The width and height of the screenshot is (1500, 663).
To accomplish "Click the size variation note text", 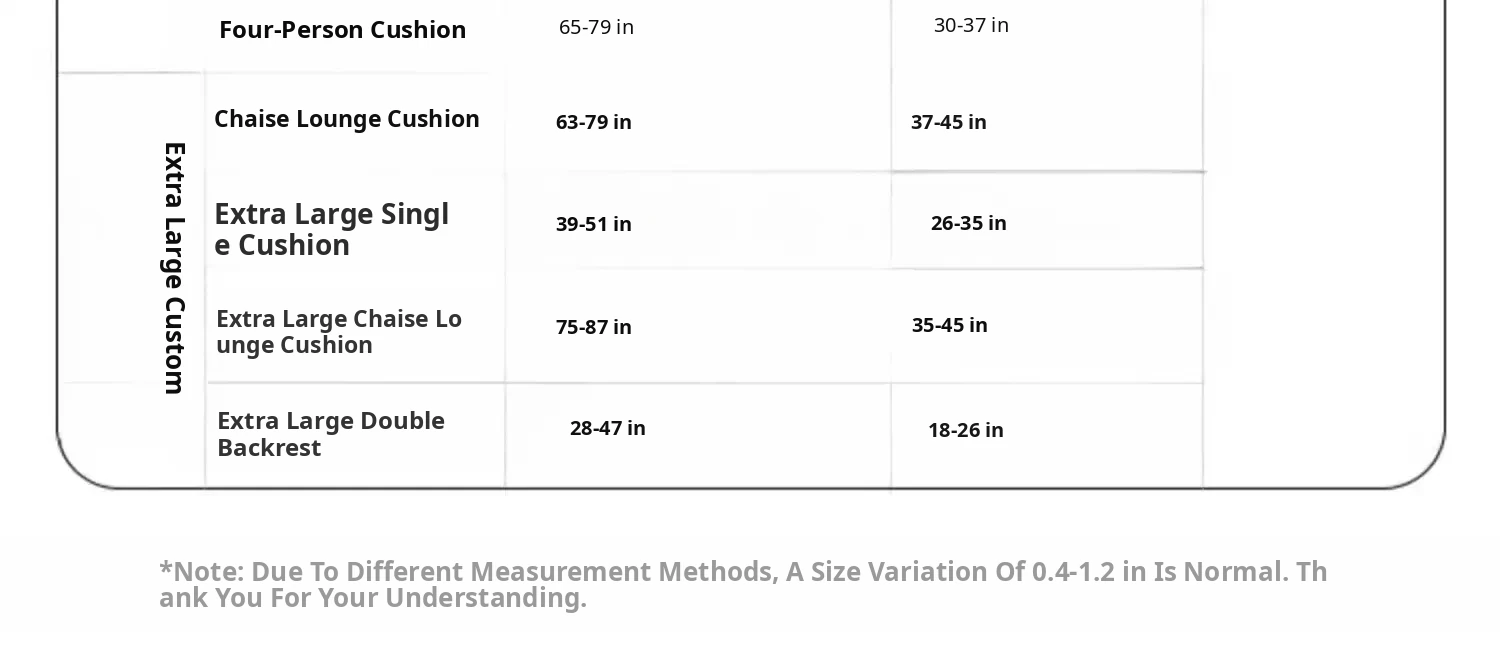I will click(x=743, y=584).
